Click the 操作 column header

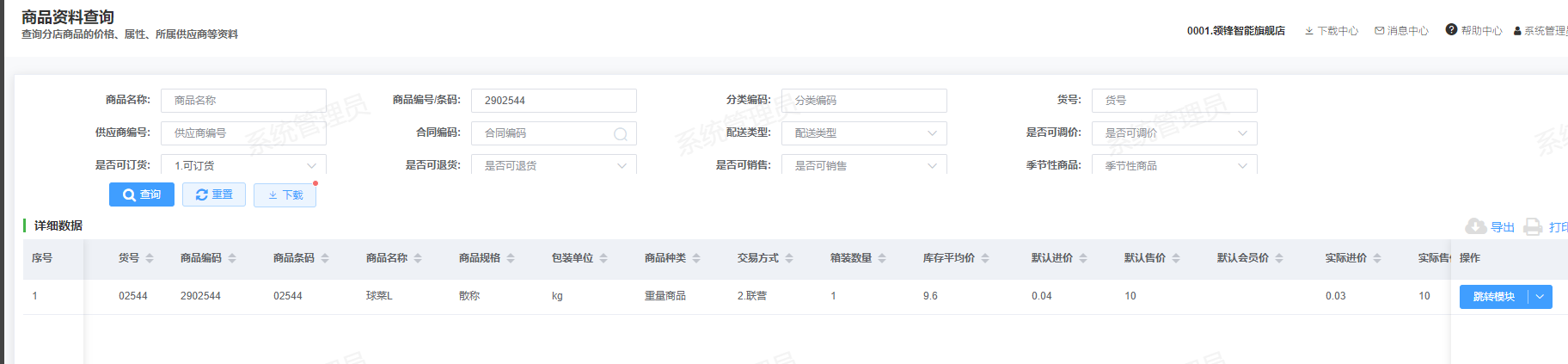[x=1470, y=258]
